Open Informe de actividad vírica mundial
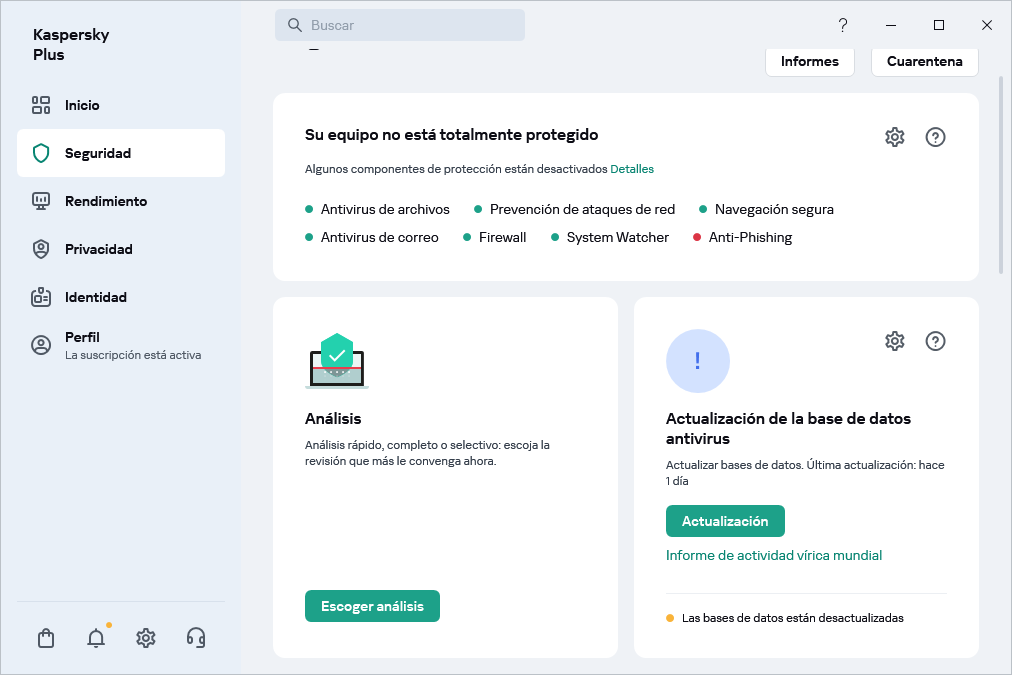This screenshot has width=1012, height=675. tap(774, 554)
